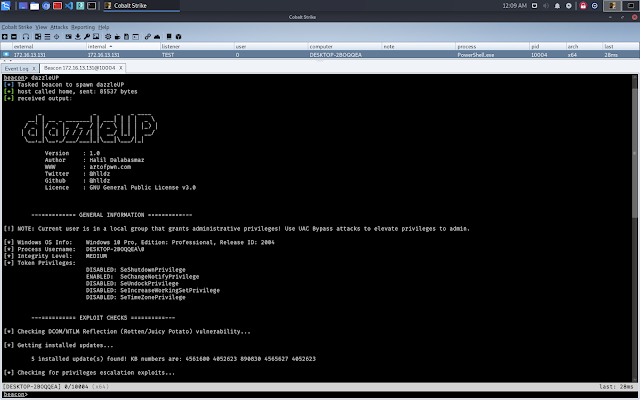
Task: Open the Reporting menu
Action: click(83, 27)
